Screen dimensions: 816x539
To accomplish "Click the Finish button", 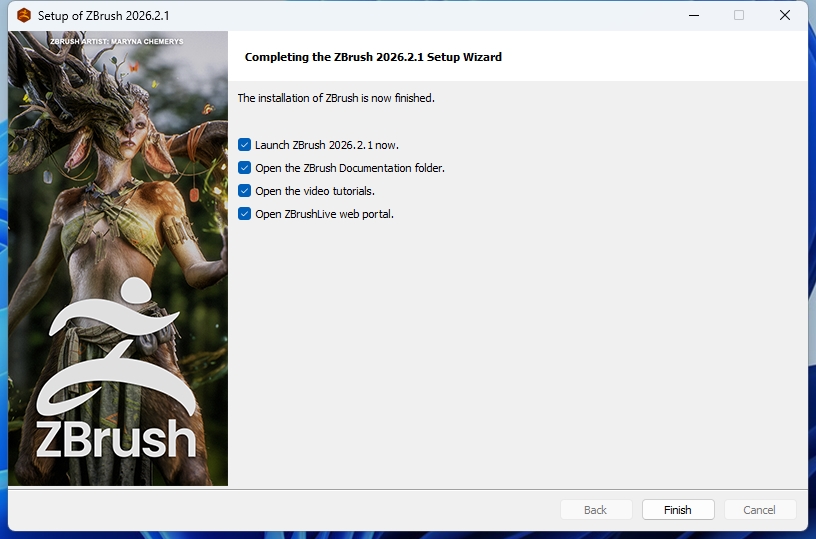I will tap(678, 510).
